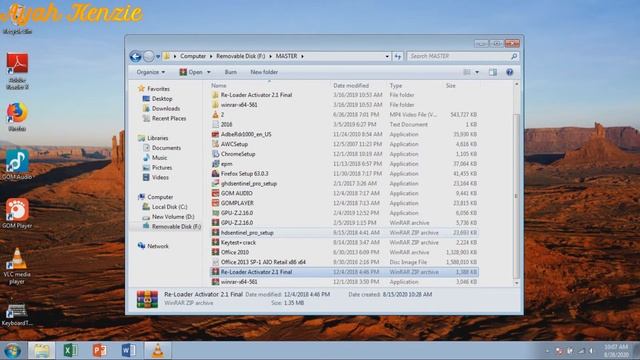Open the Organize dropdown menu
Viewport: 640px width, 360px height.
(151, 72)
